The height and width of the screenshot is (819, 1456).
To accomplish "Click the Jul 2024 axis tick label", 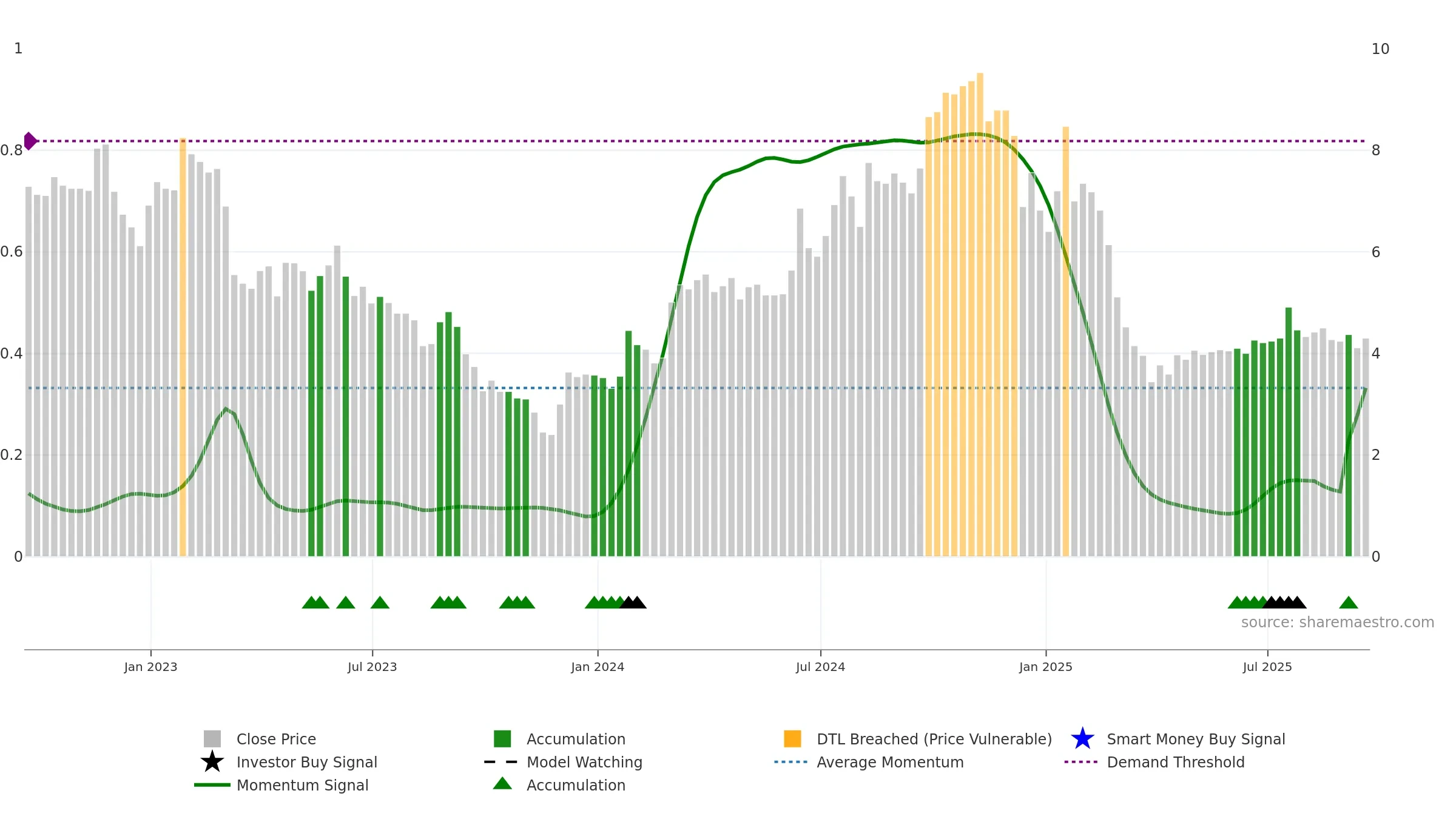I will pyautogui.click(x=820, y=667).
